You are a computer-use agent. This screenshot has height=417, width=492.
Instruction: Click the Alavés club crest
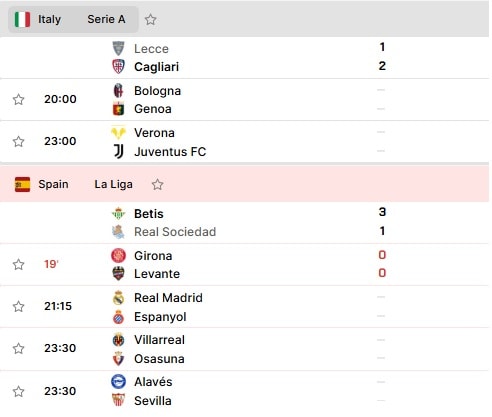(118, 382)
